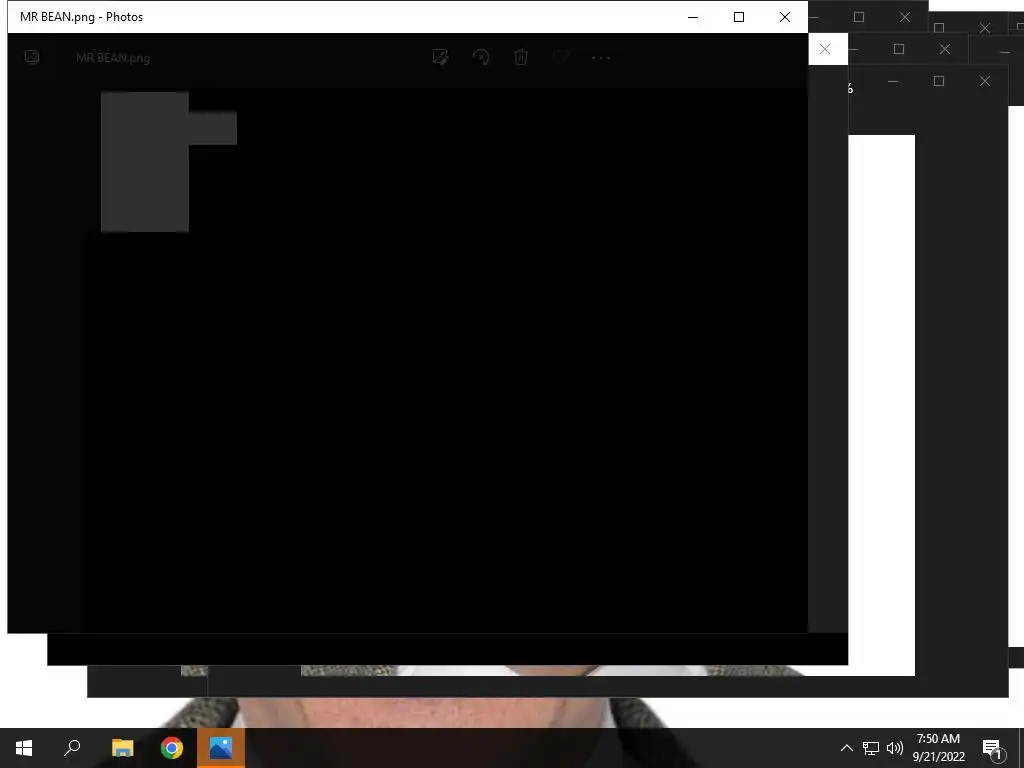This screenshot has height=768, width=1024.
Task: Open Action Center notifications icon
Action: (992, 748)
